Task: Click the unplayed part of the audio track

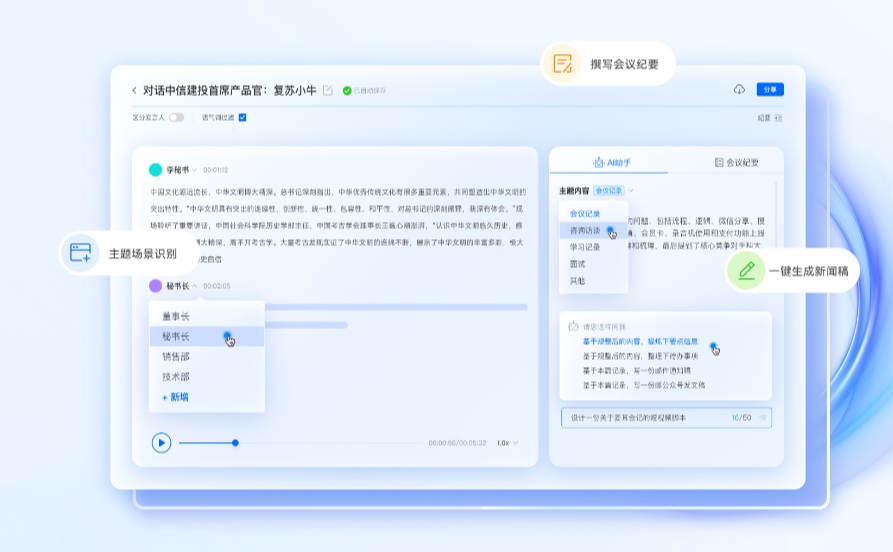Action: tap(330, 443)
